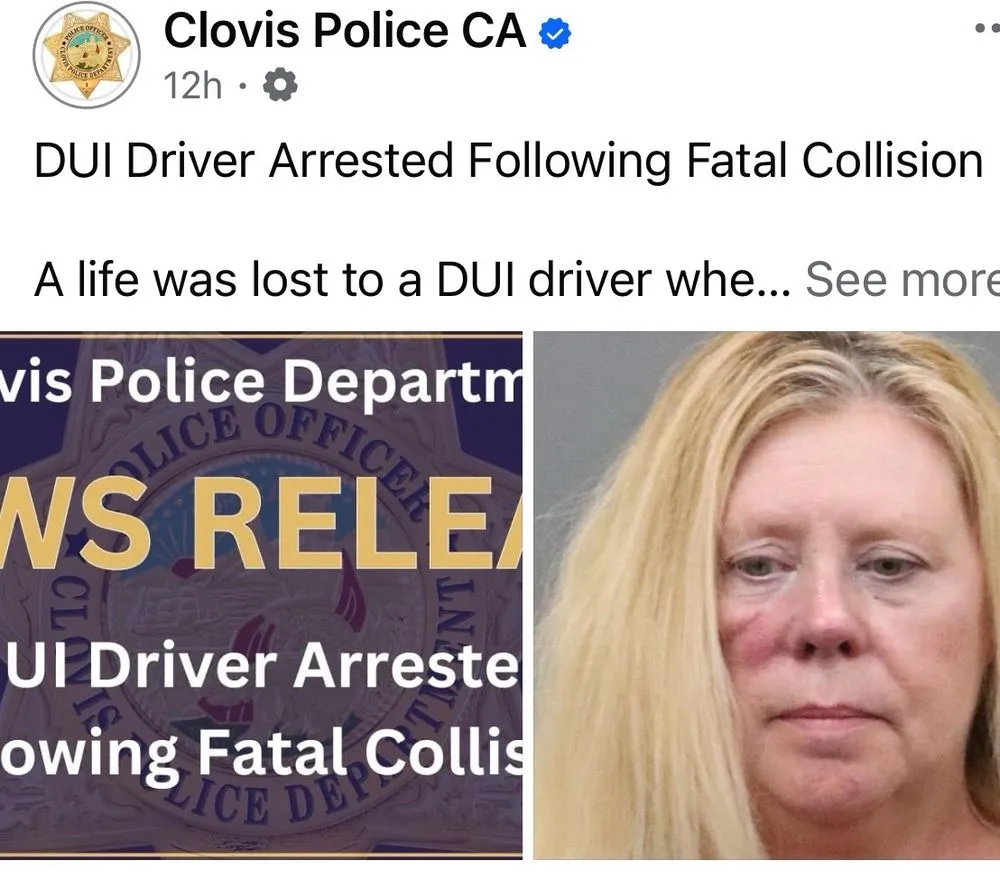
Task: Click the "DUI Driver Arrested Following Fatal Collision" headline
Action: [509, 162]
